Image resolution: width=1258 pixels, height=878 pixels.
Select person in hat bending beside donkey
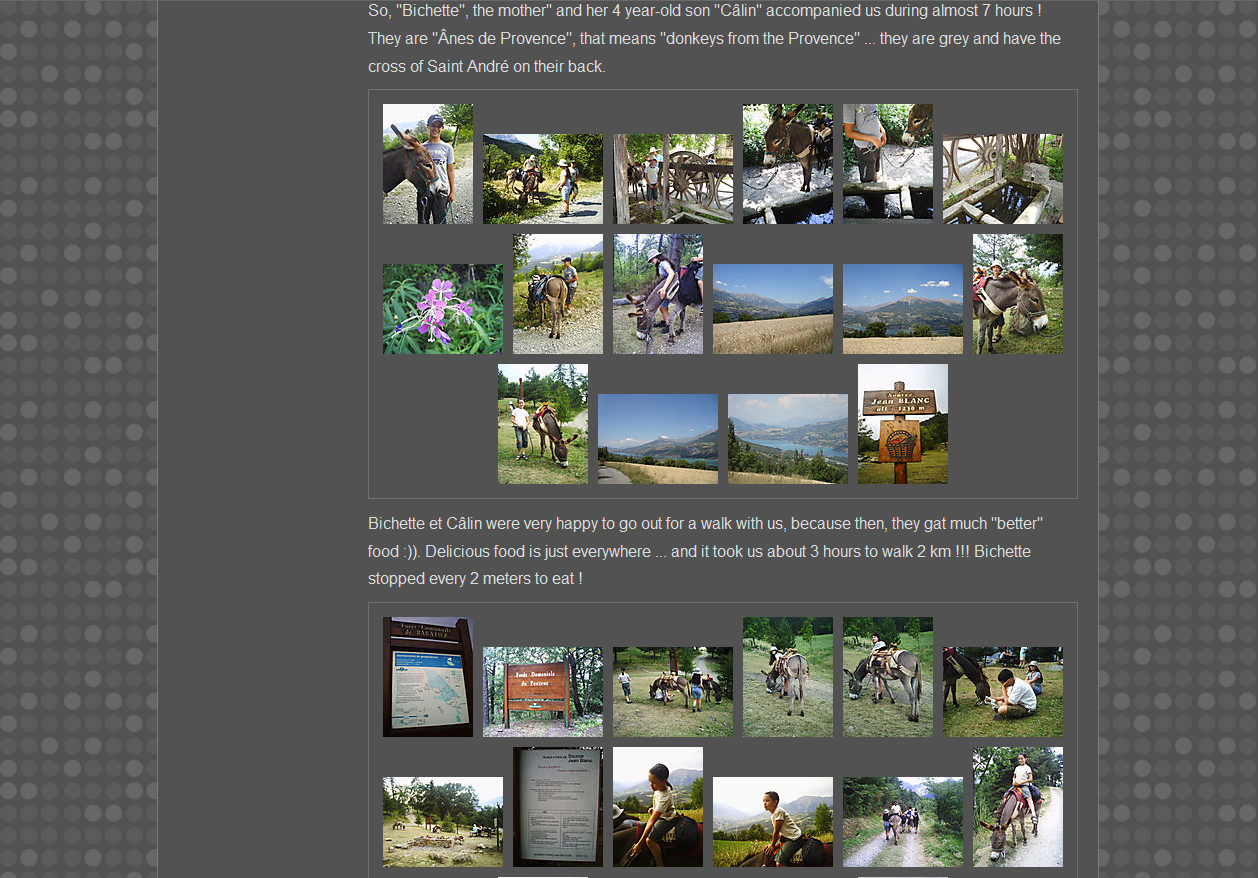click(x=657, y=294)
